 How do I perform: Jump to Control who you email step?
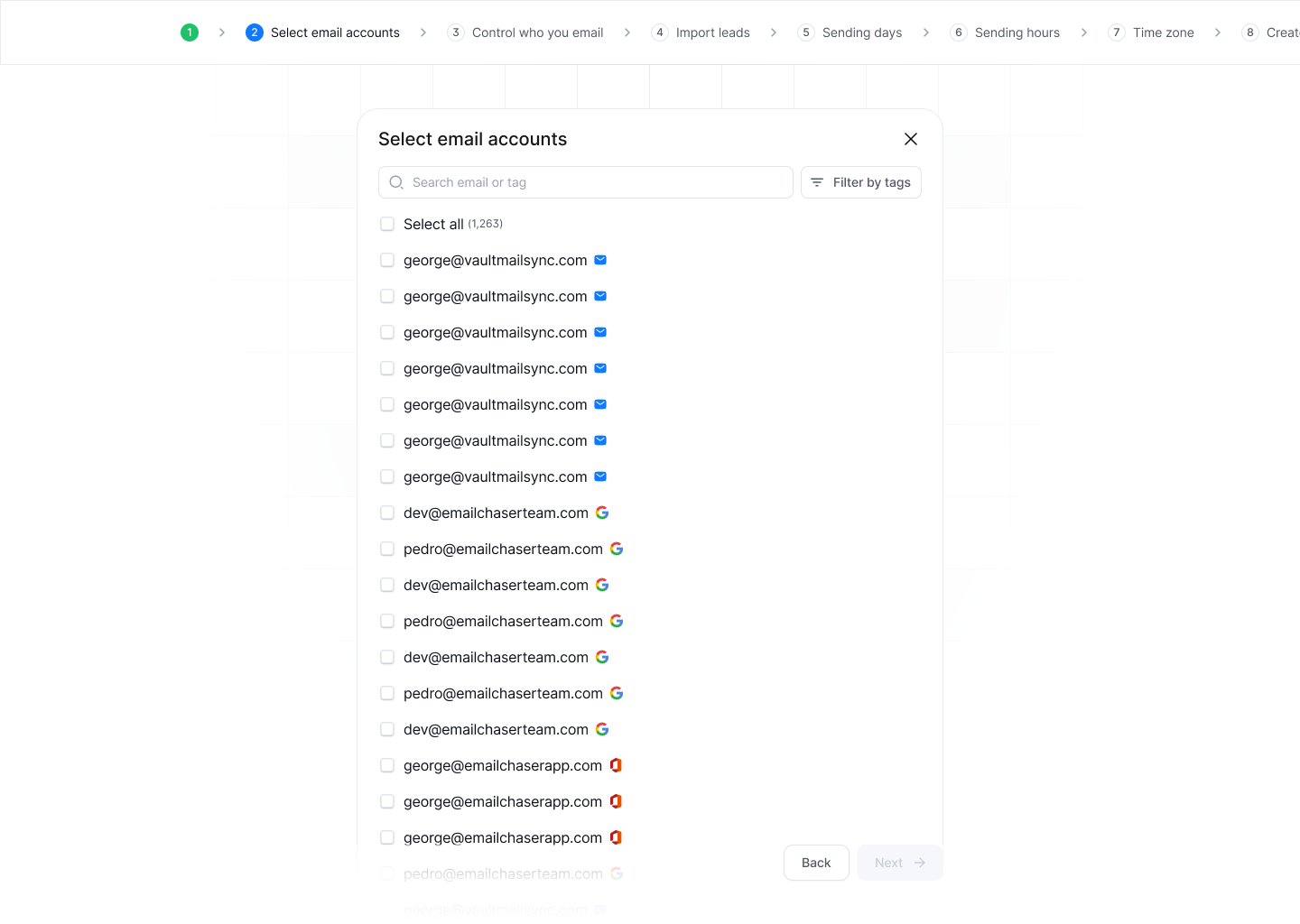point(525,32)
